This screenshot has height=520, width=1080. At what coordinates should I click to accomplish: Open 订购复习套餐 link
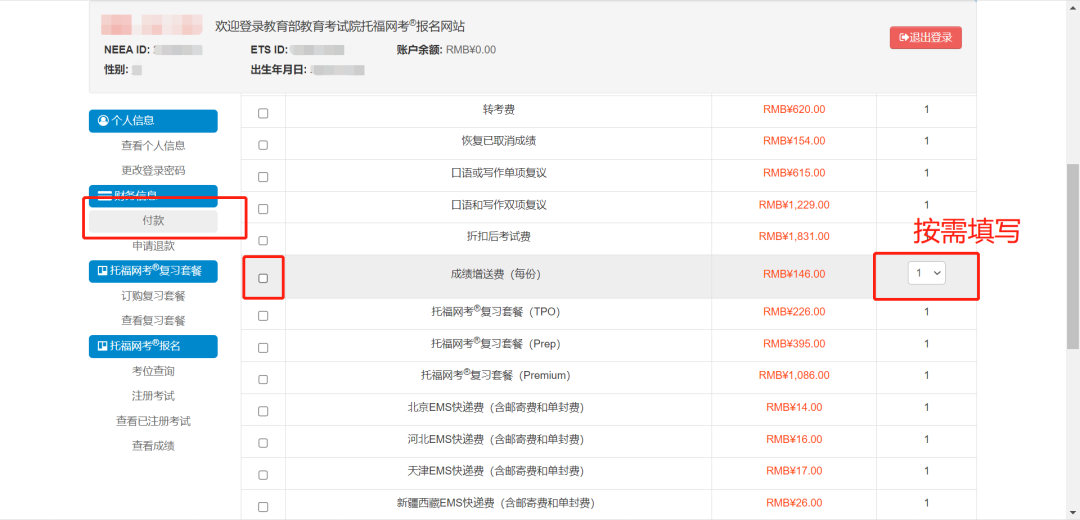tap(153, 296)
